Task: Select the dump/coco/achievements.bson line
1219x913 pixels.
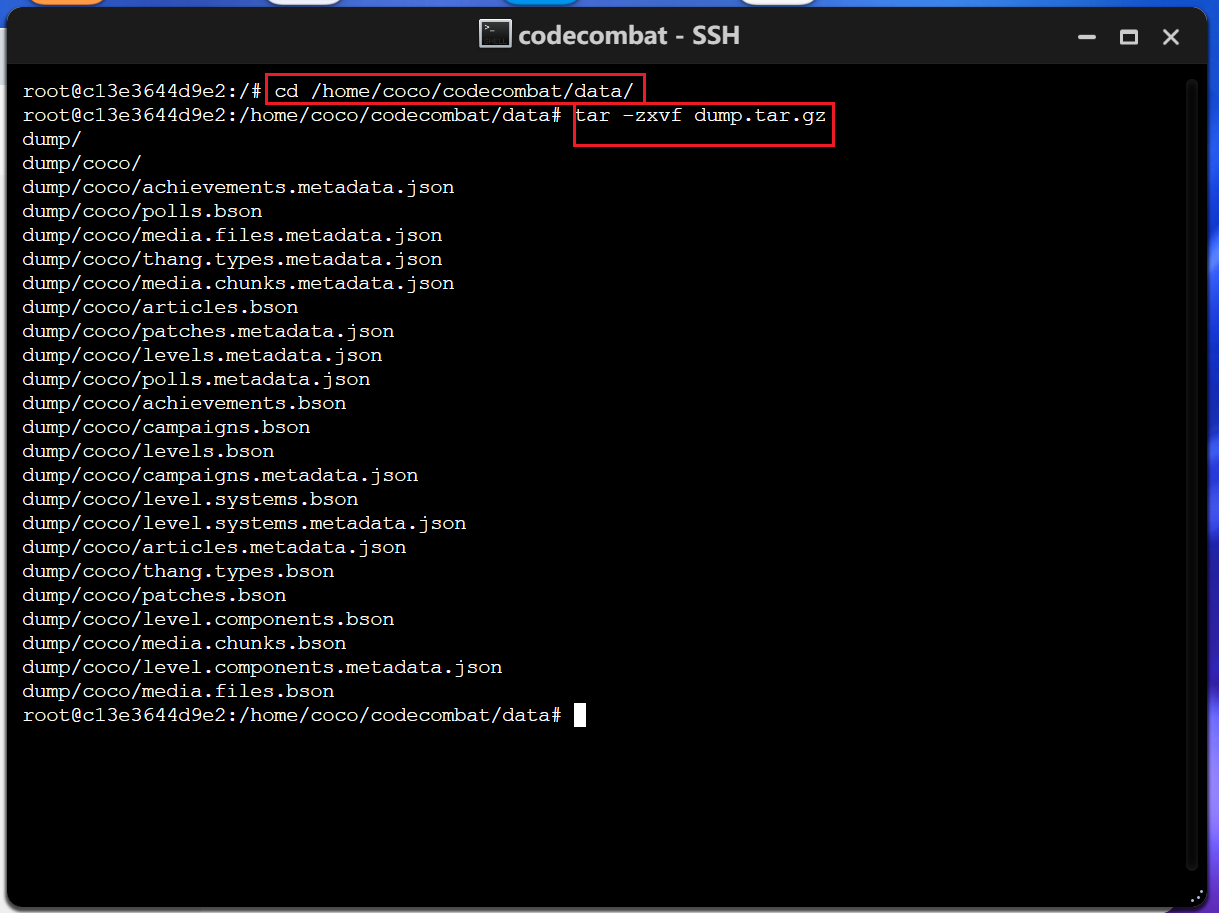Action: pos(184,403)
